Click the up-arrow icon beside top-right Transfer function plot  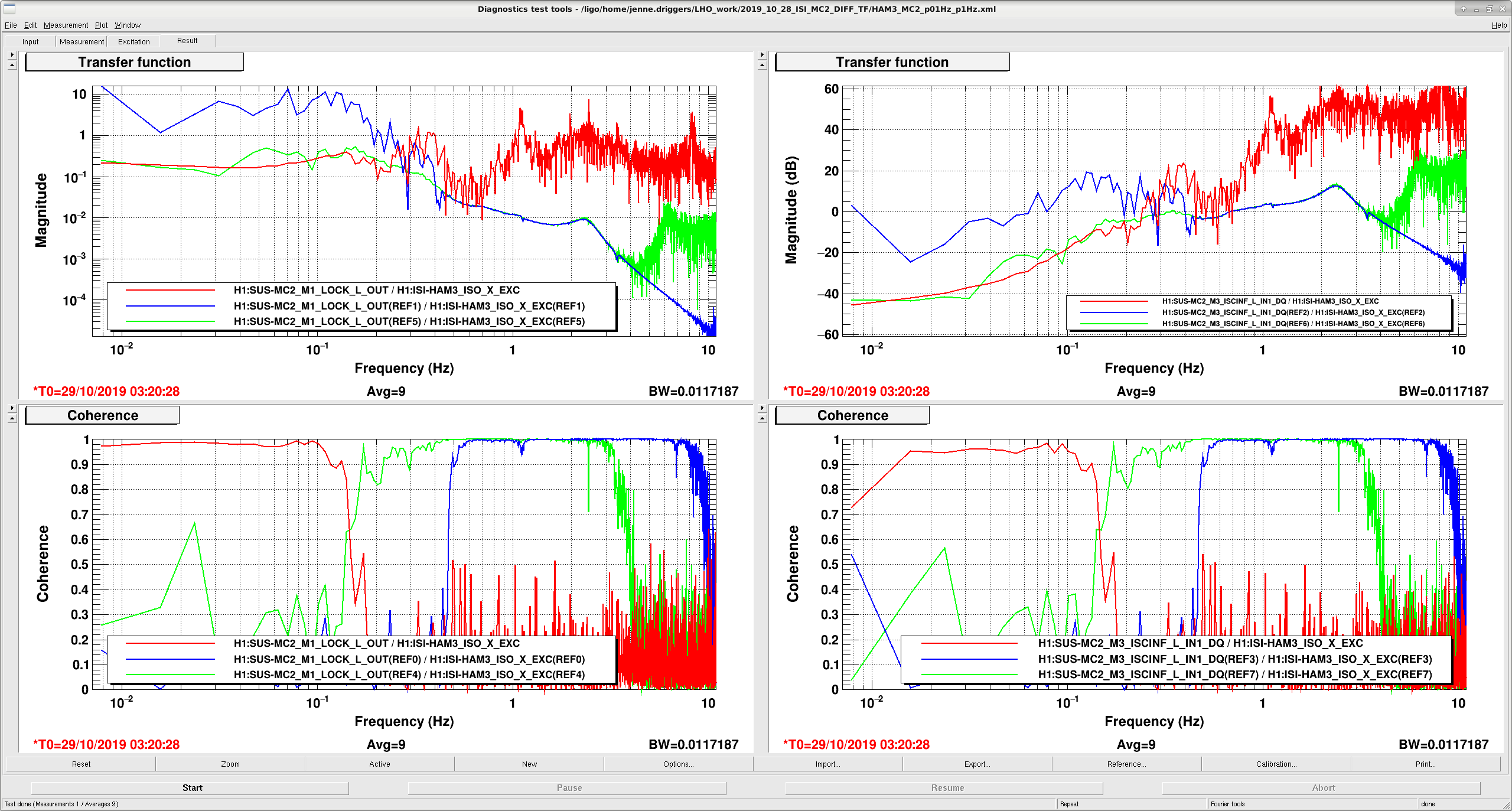pos(762,65)
